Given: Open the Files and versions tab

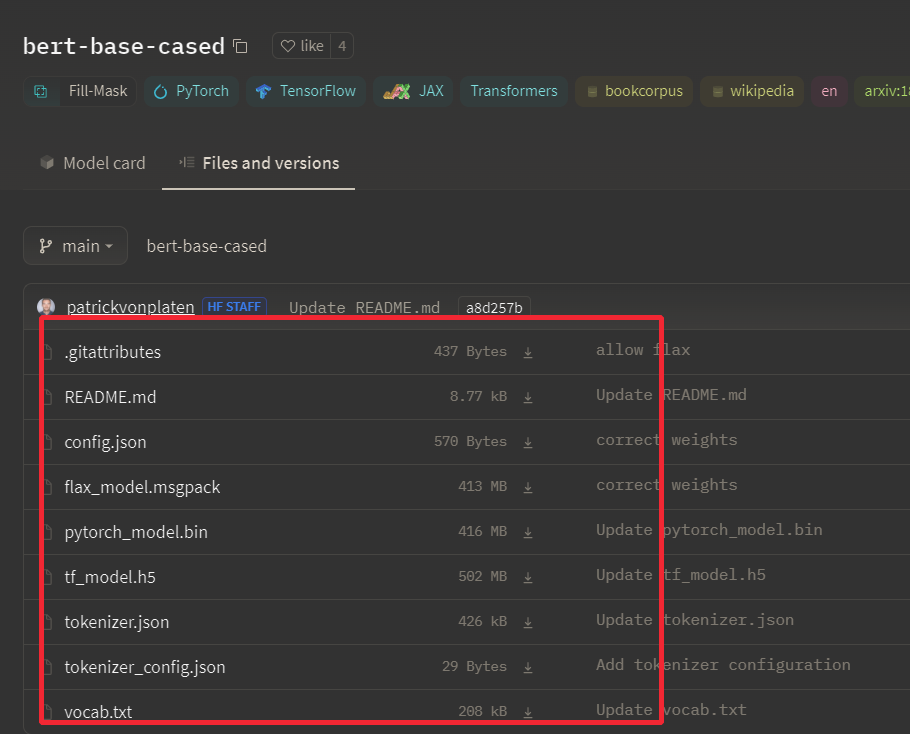Looking at the screenshot, I should (x=258, y=163).
